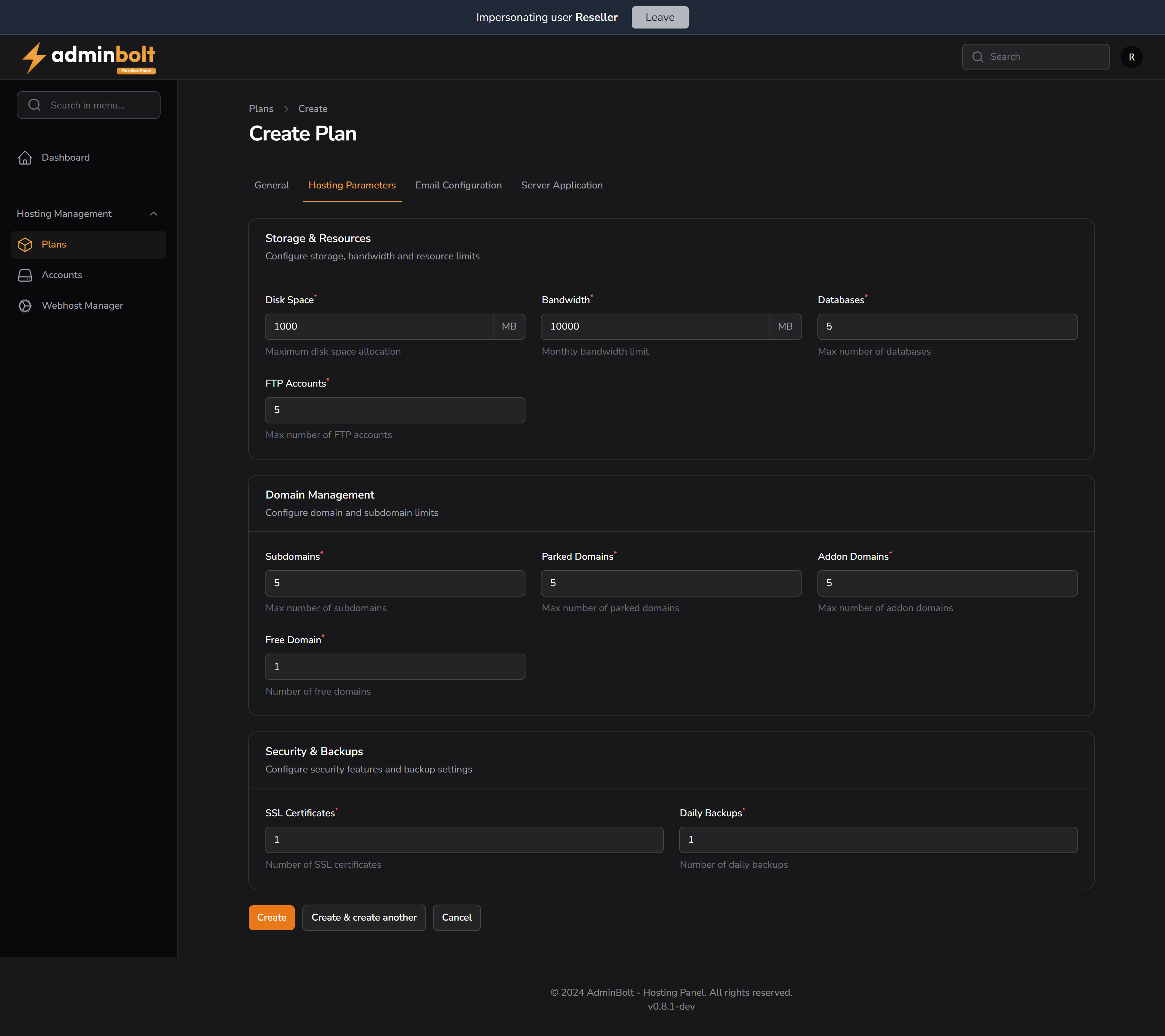Click the Dashboard home icon

pos(25,157)
